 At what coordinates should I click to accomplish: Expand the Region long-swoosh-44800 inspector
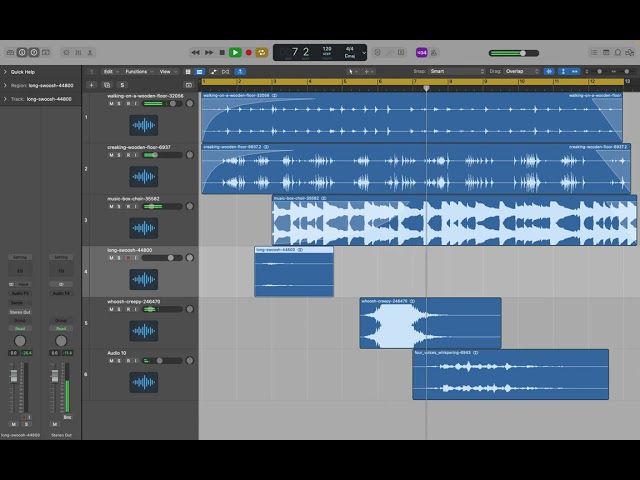click(5, 85)
